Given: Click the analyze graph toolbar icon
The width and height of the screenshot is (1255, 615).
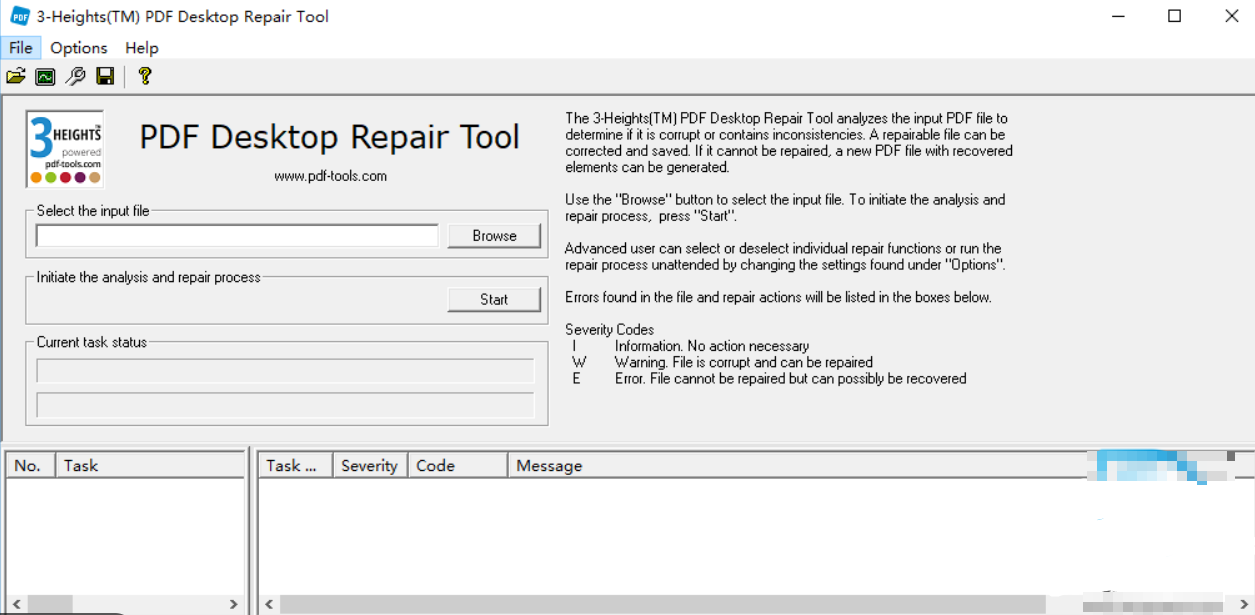Looking at the screenshot, I should tap(45, 76).
